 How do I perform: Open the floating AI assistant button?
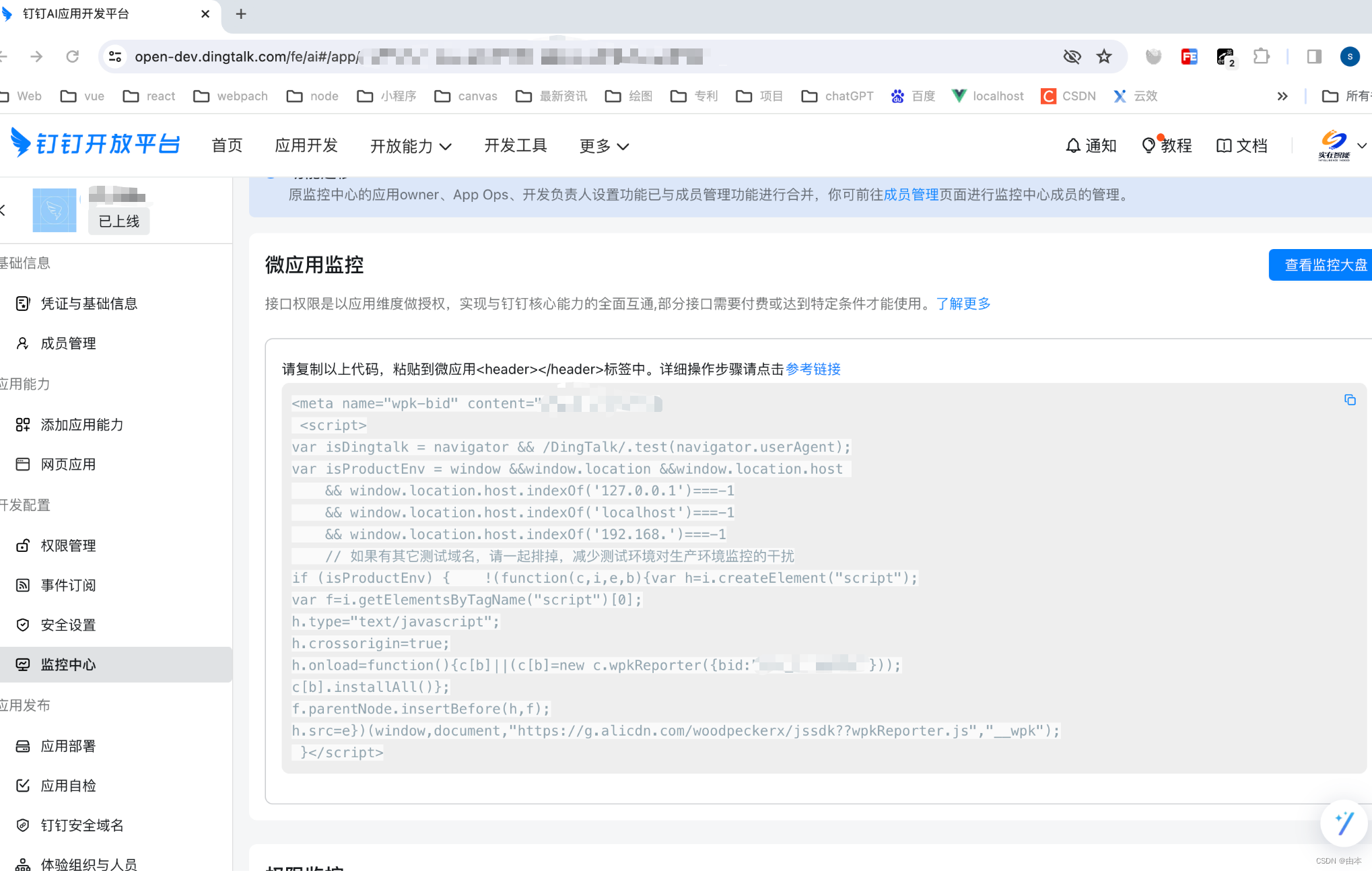pyautogui.click(x=1344, y=823)
